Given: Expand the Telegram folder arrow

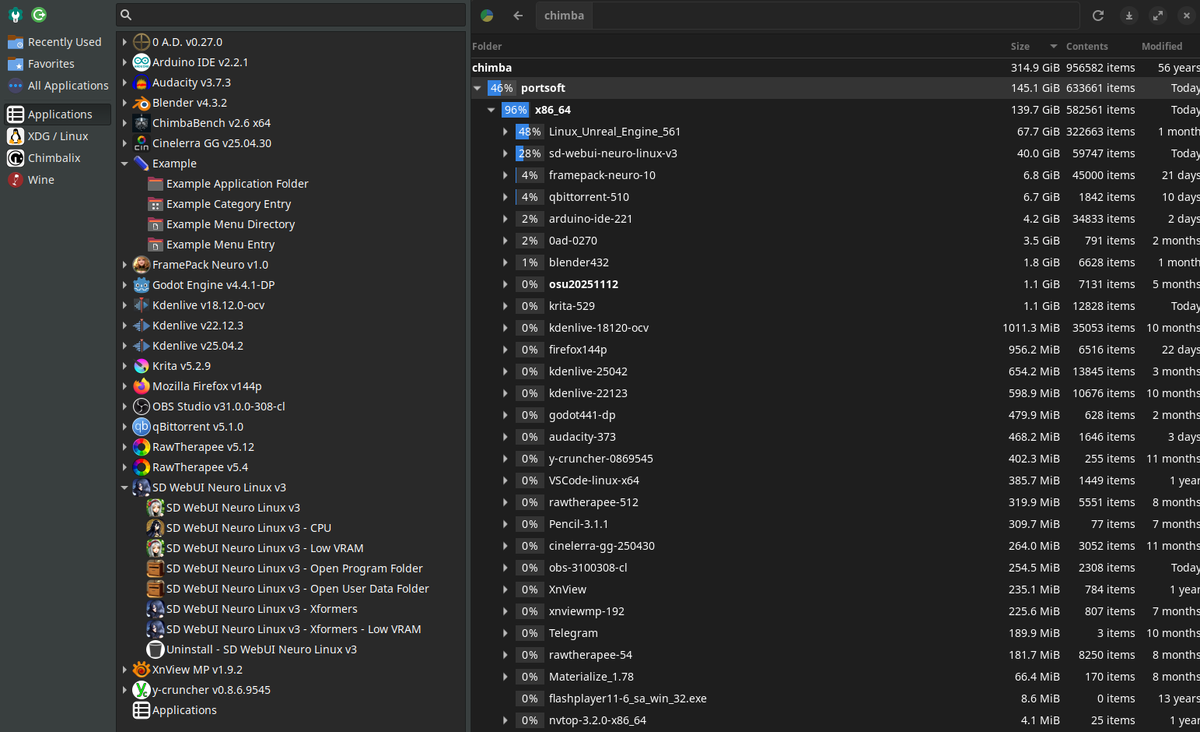Looking at the screenshot, I should (505, 633).
